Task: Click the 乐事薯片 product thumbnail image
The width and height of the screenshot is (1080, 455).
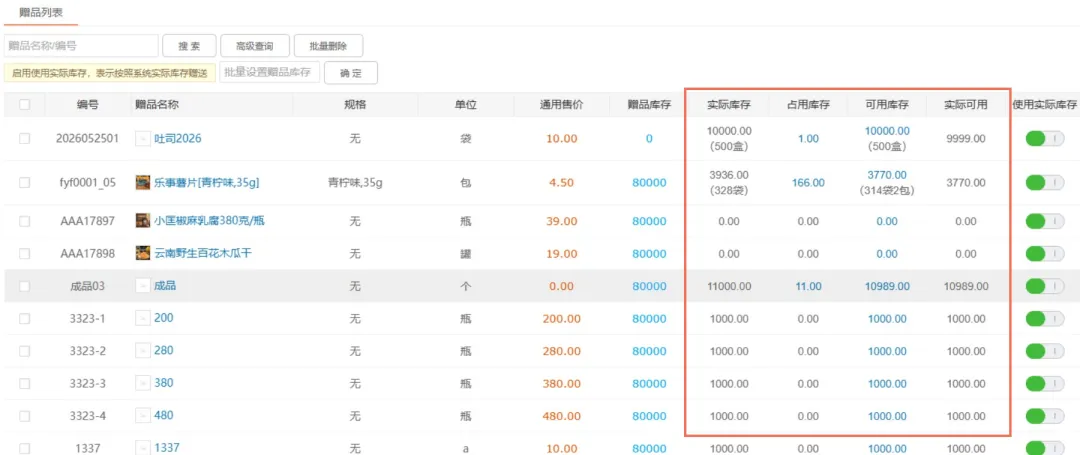Action: [x=143, y=182]
